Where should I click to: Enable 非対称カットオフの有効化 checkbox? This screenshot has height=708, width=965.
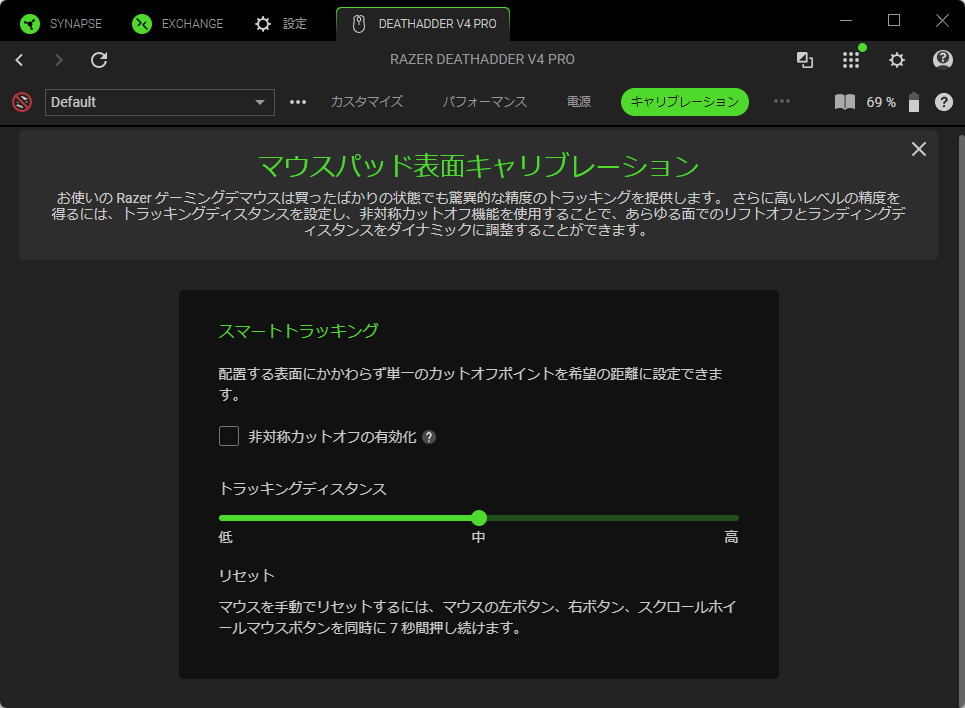(x=229, y=436)
